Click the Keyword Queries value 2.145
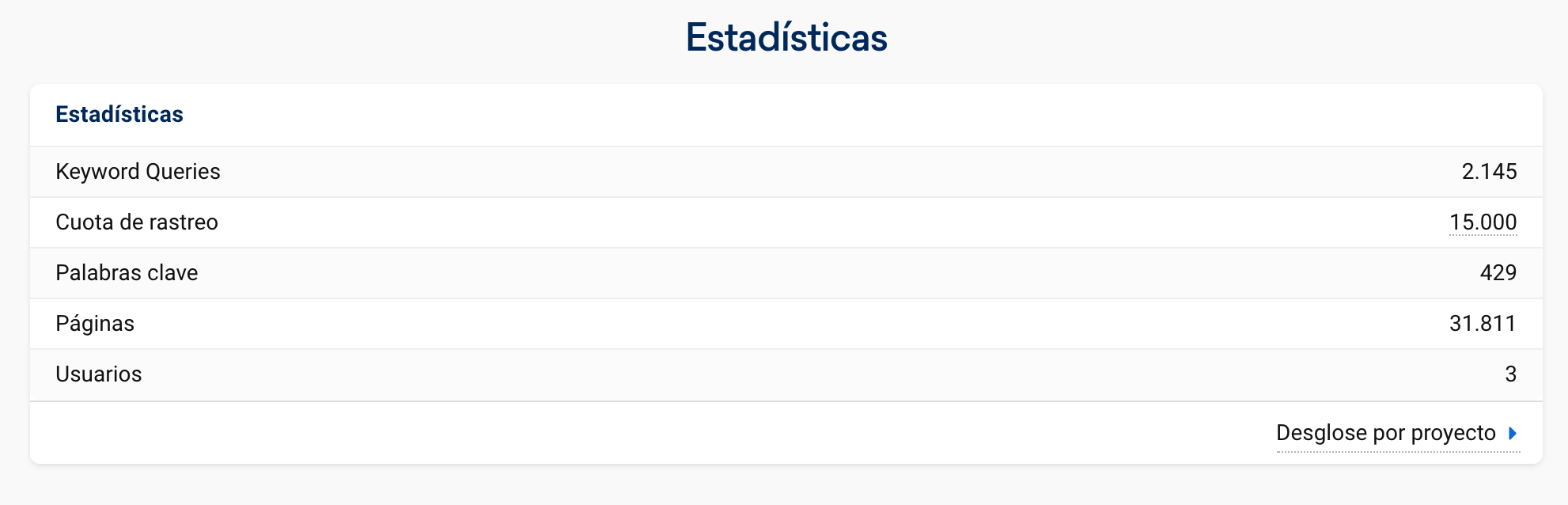The image size is (1568, 505). coord(1489,172)
